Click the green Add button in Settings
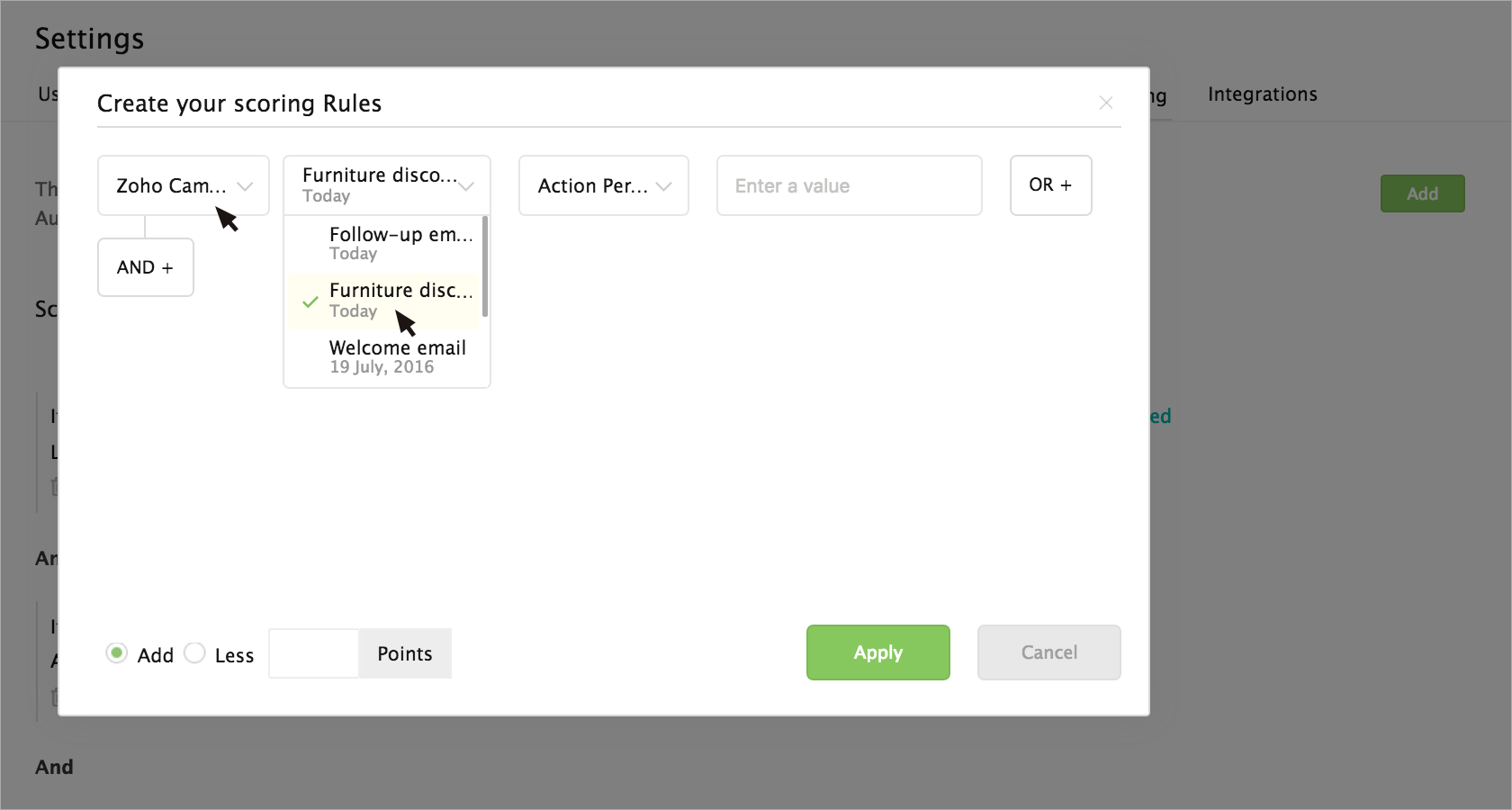This screenshot has width=1512, height=810. 1423,193
